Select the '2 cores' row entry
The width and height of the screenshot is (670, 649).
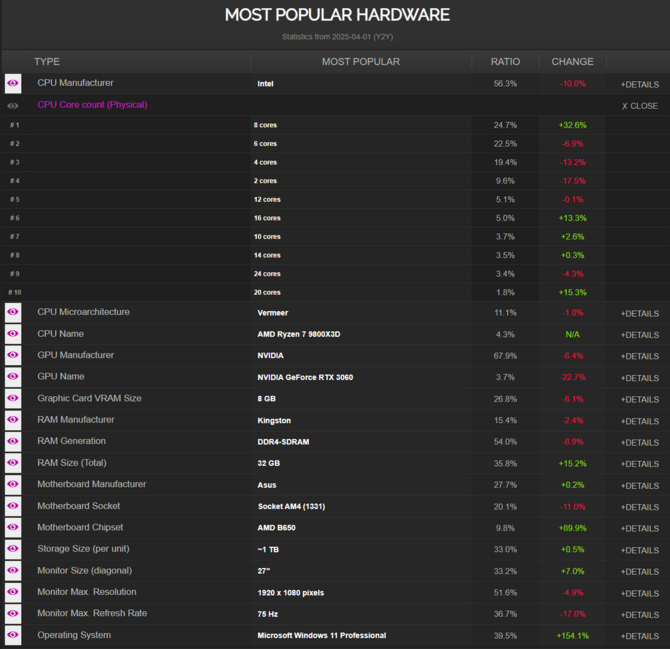coord(265,181)
